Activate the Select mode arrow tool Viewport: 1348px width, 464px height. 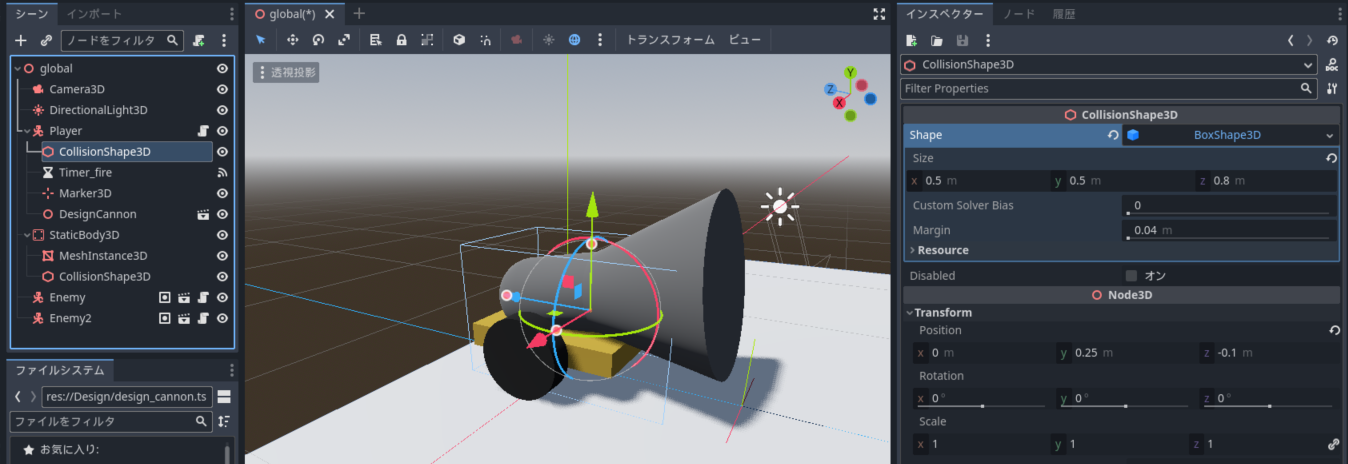point(261,40)
